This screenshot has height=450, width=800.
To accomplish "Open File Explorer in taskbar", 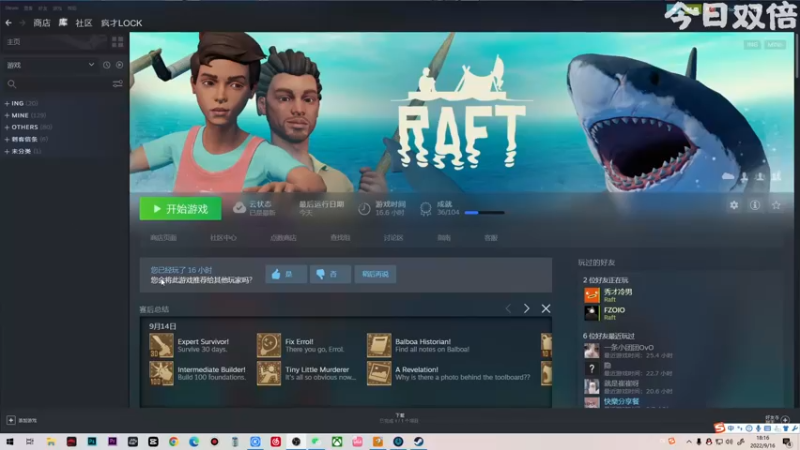I will point(51,441).
